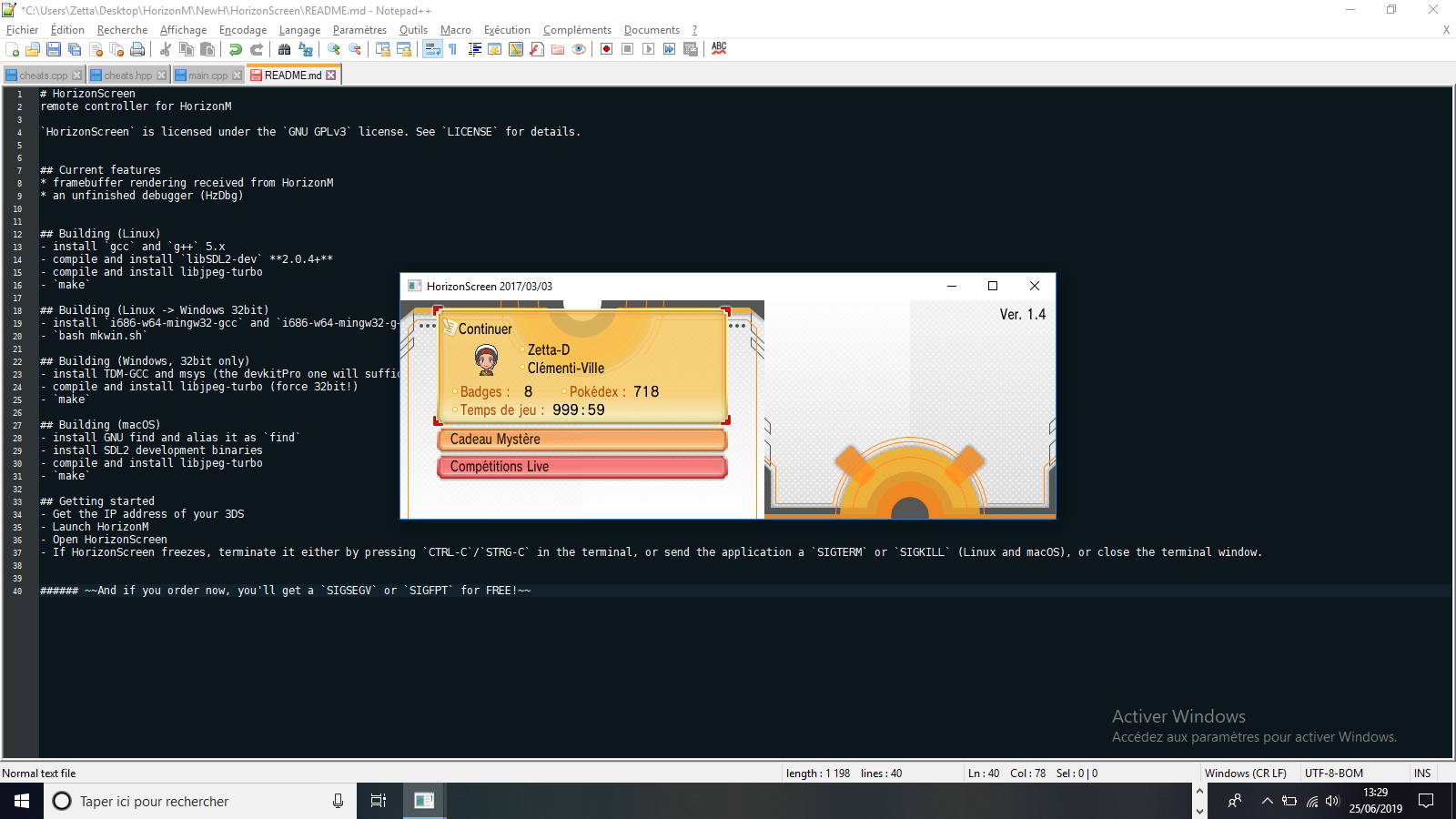The image size is (1456, 819).
Task: Open the Compléments menu
Action: 578,30
